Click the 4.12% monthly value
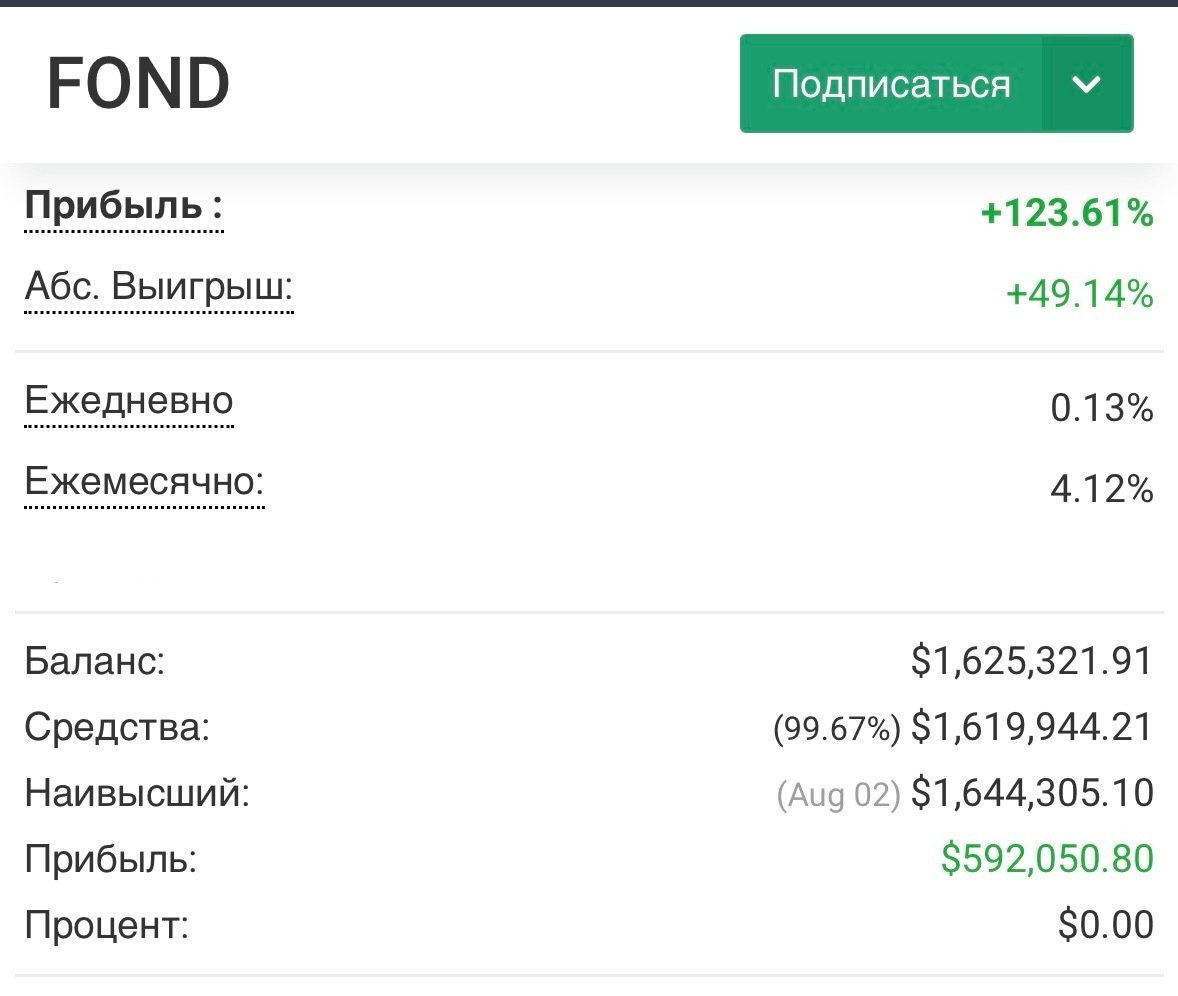This screenshot has height=996, width=1178. tap(1102, 489)
